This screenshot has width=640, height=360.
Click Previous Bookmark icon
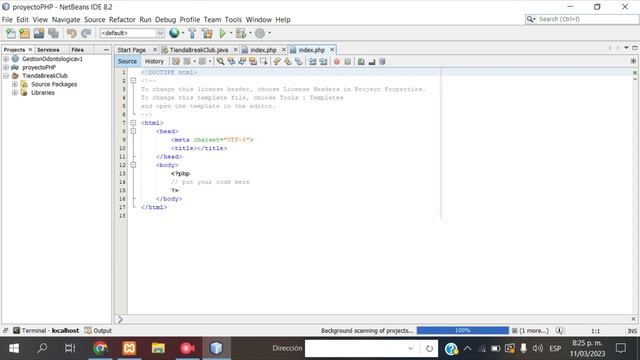point(277,62)
